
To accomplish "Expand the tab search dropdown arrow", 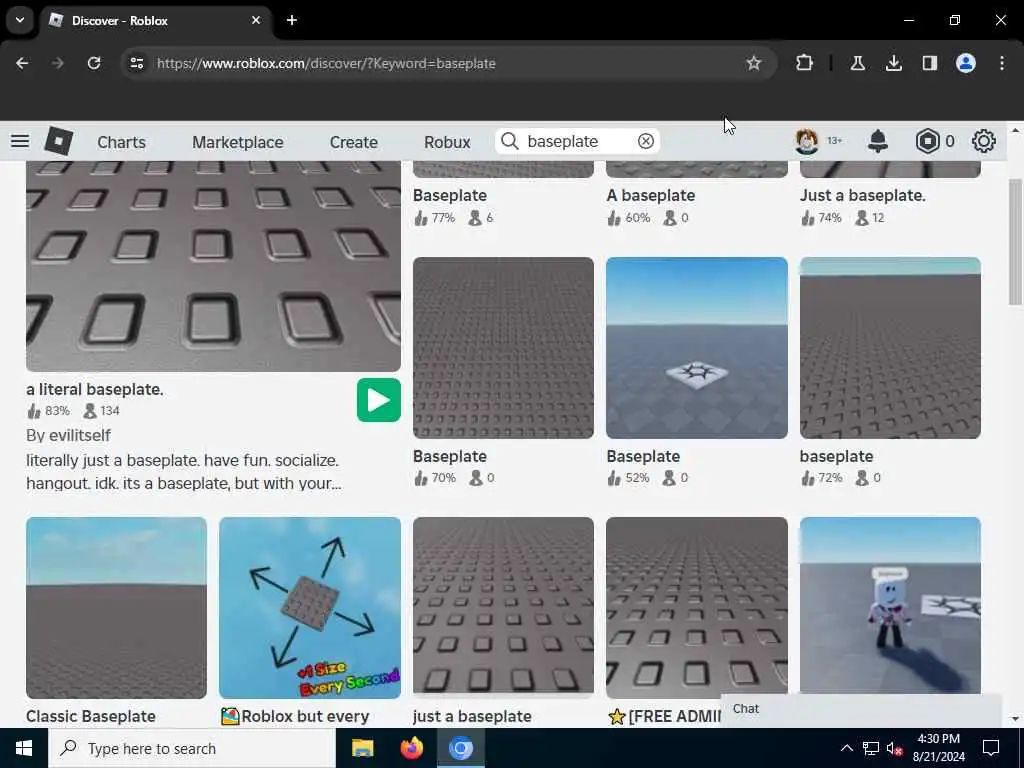I will [x=20, y=20].
